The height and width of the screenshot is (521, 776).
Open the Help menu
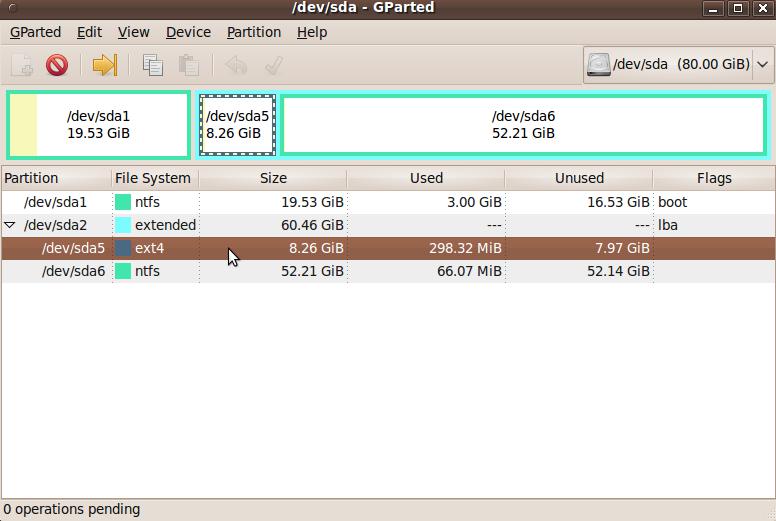(x=312, y=32)
